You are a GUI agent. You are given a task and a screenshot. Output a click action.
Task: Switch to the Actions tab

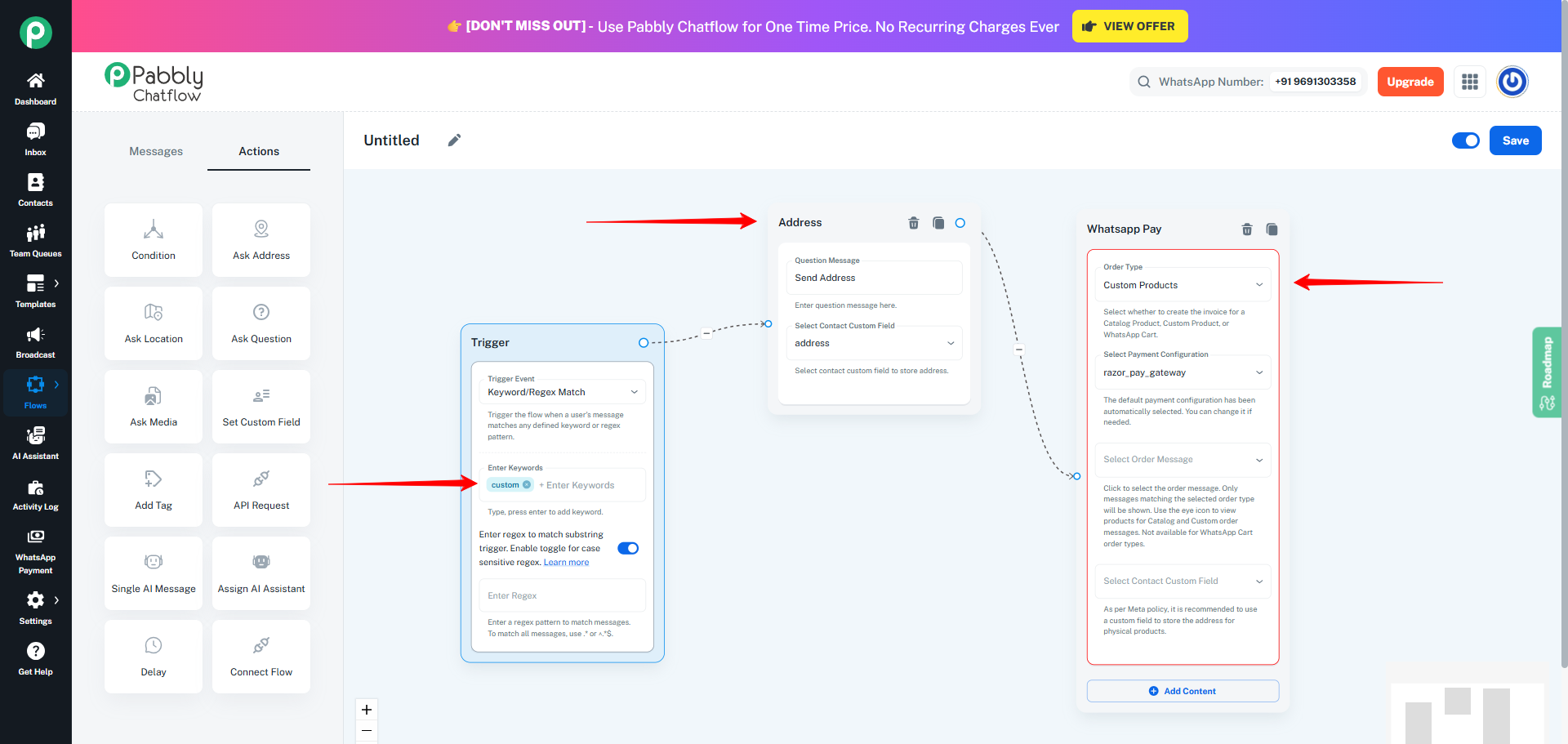tap(259, 151)
